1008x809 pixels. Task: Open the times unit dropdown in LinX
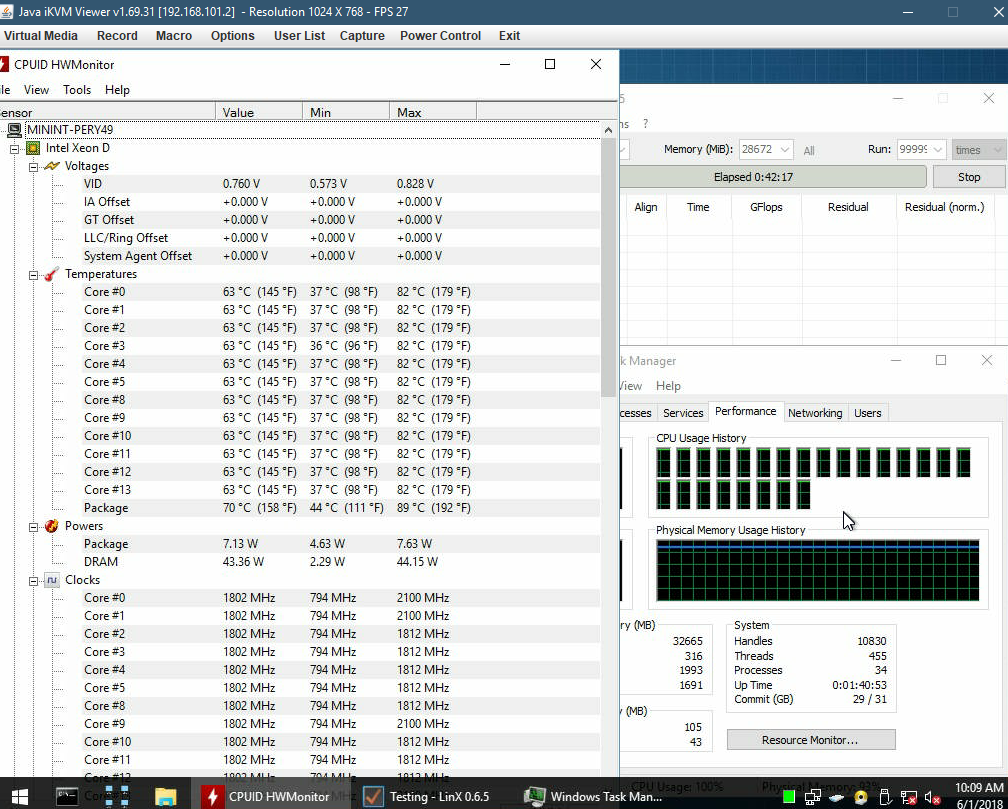tap(978, 150)
